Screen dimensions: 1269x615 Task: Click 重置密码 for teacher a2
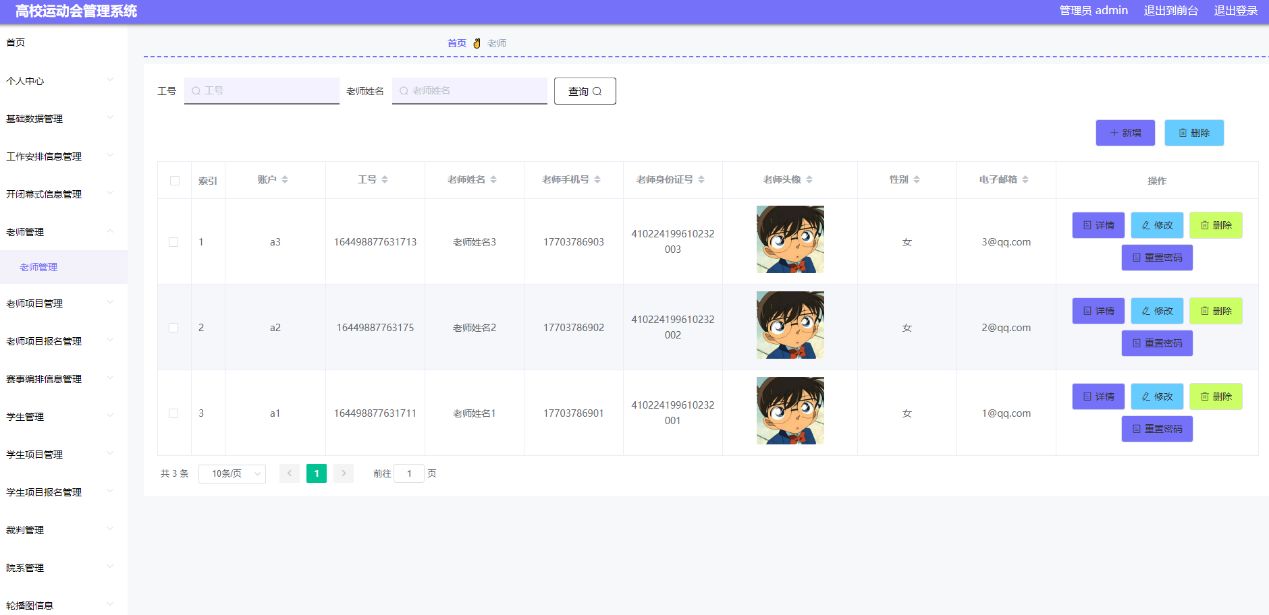[x=1157, y=343]
